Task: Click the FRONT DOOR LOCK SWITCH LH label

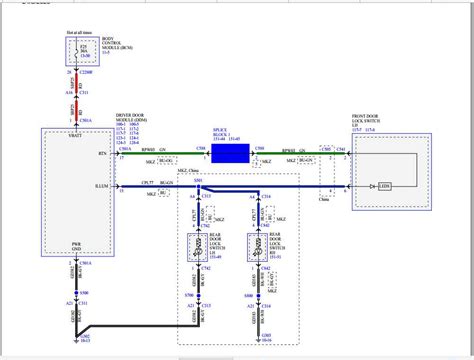Action: [x=366, y=121]
